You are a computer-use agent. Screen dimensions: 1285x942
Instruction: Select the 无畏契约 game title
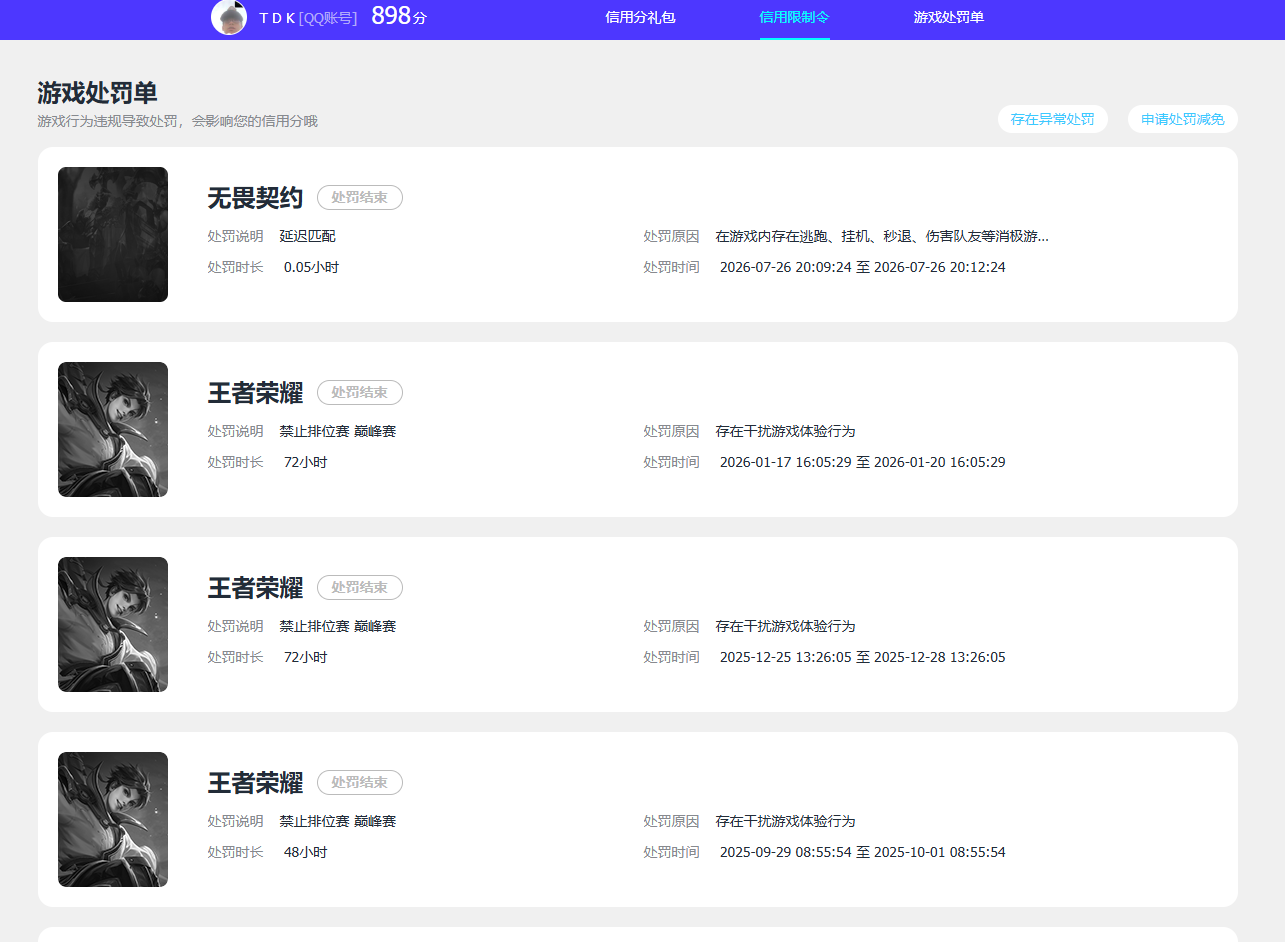coord(255,198)
